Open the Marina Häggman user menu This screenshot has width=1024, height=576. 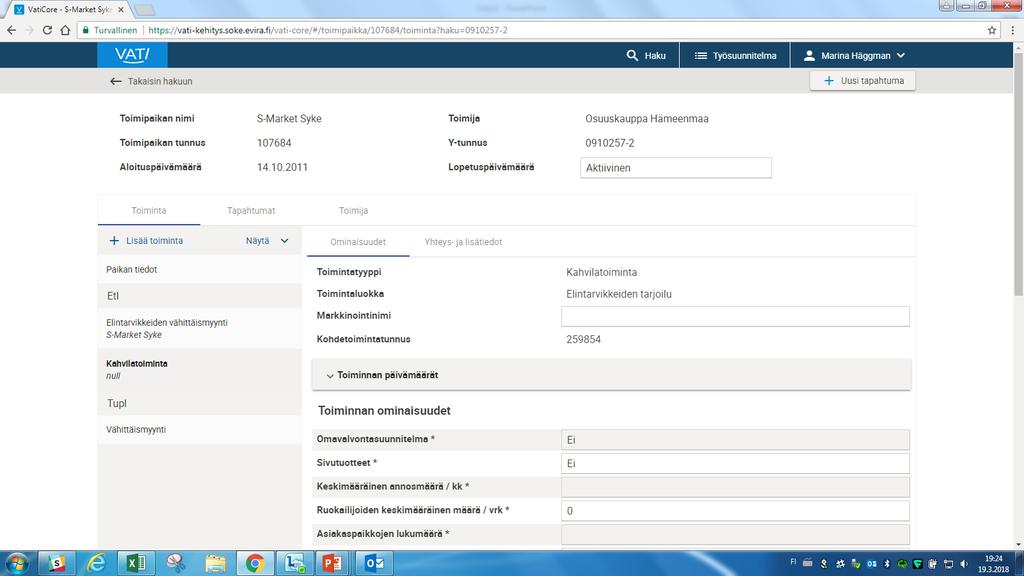tap(854, 56)
